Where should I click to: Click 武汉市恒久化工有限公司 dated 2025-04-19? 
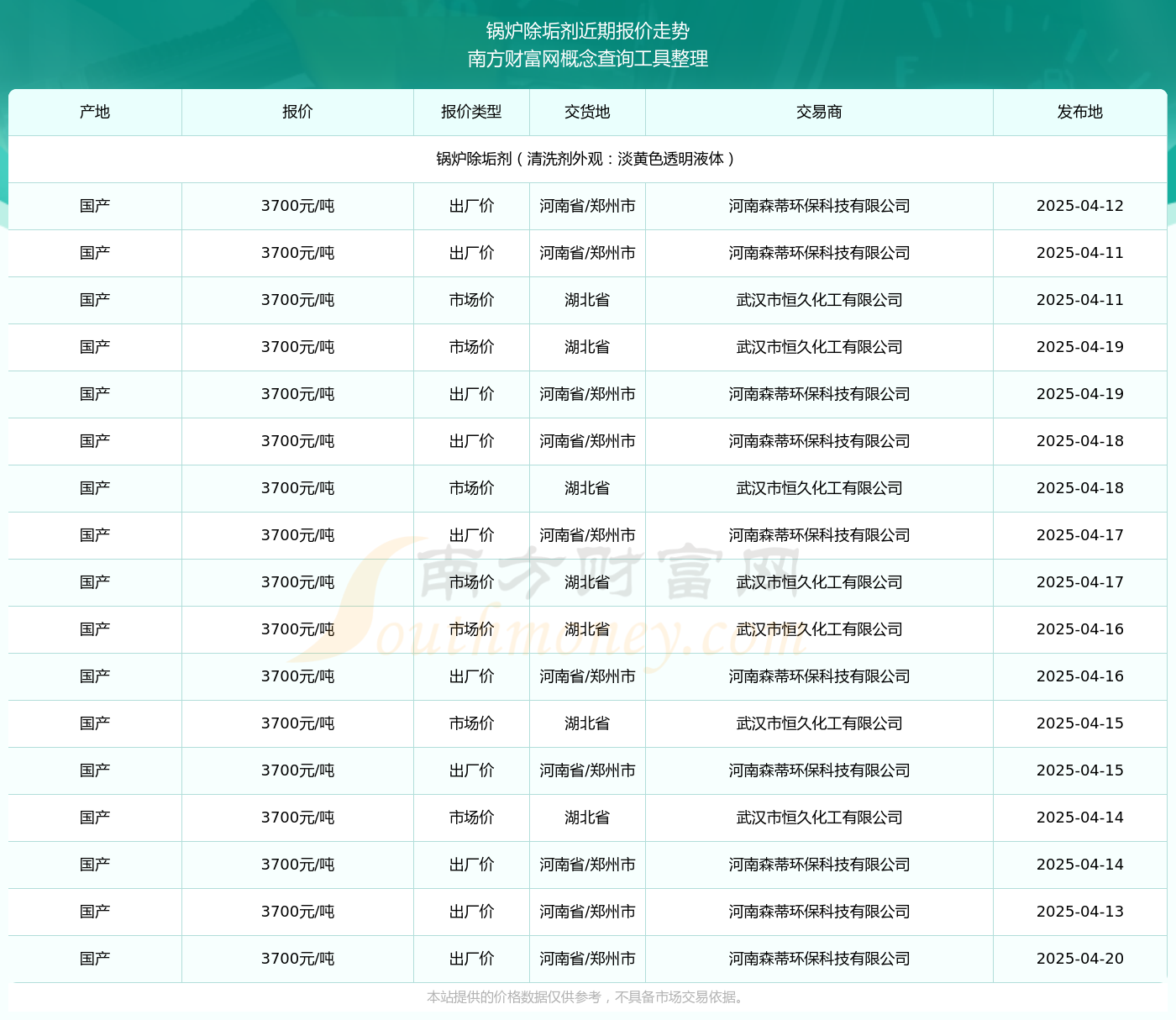(819, 347)
